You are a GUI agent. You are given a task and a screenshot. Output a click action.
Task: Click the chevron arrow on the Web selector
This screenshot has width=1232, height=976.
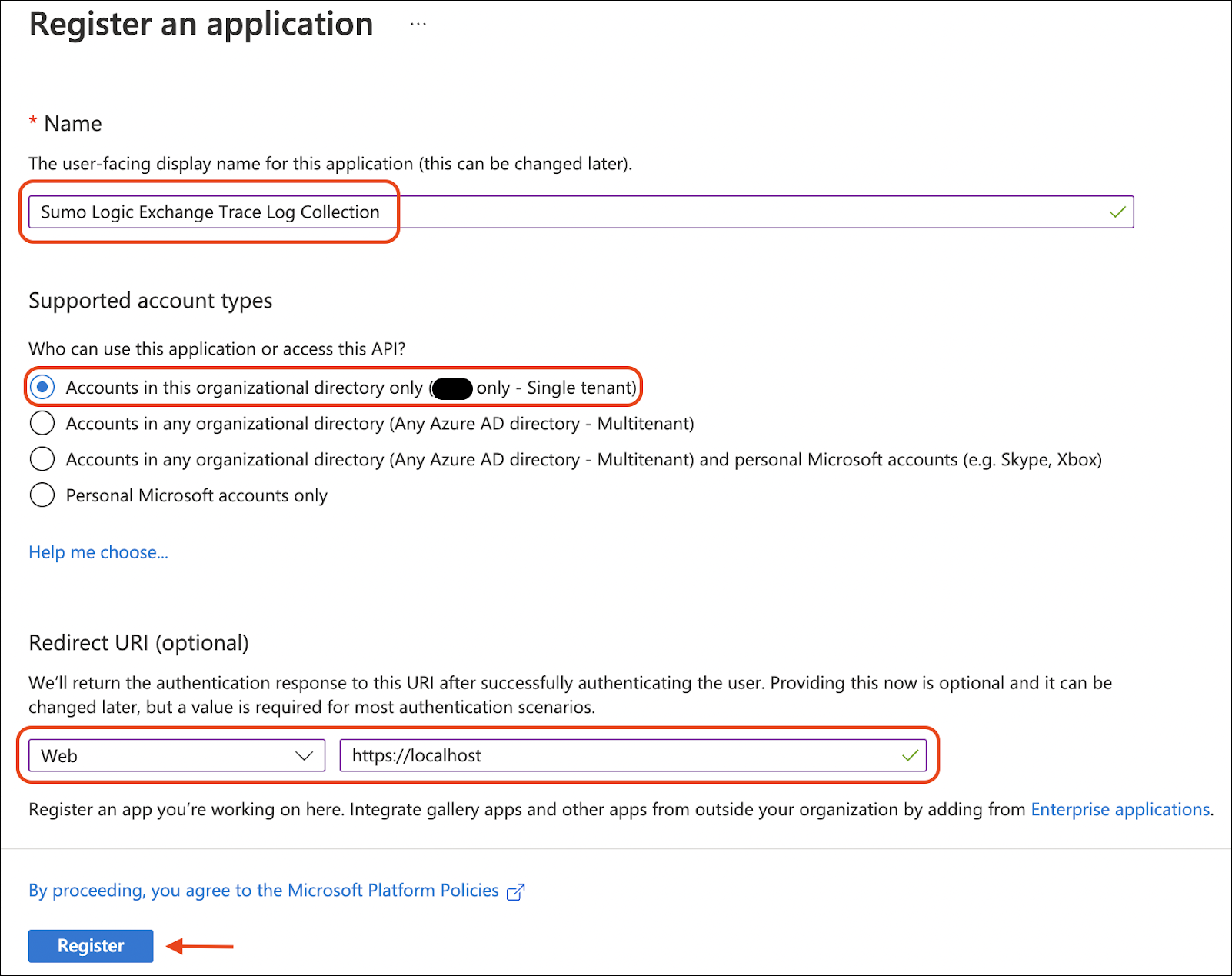(x=305, y=755)
